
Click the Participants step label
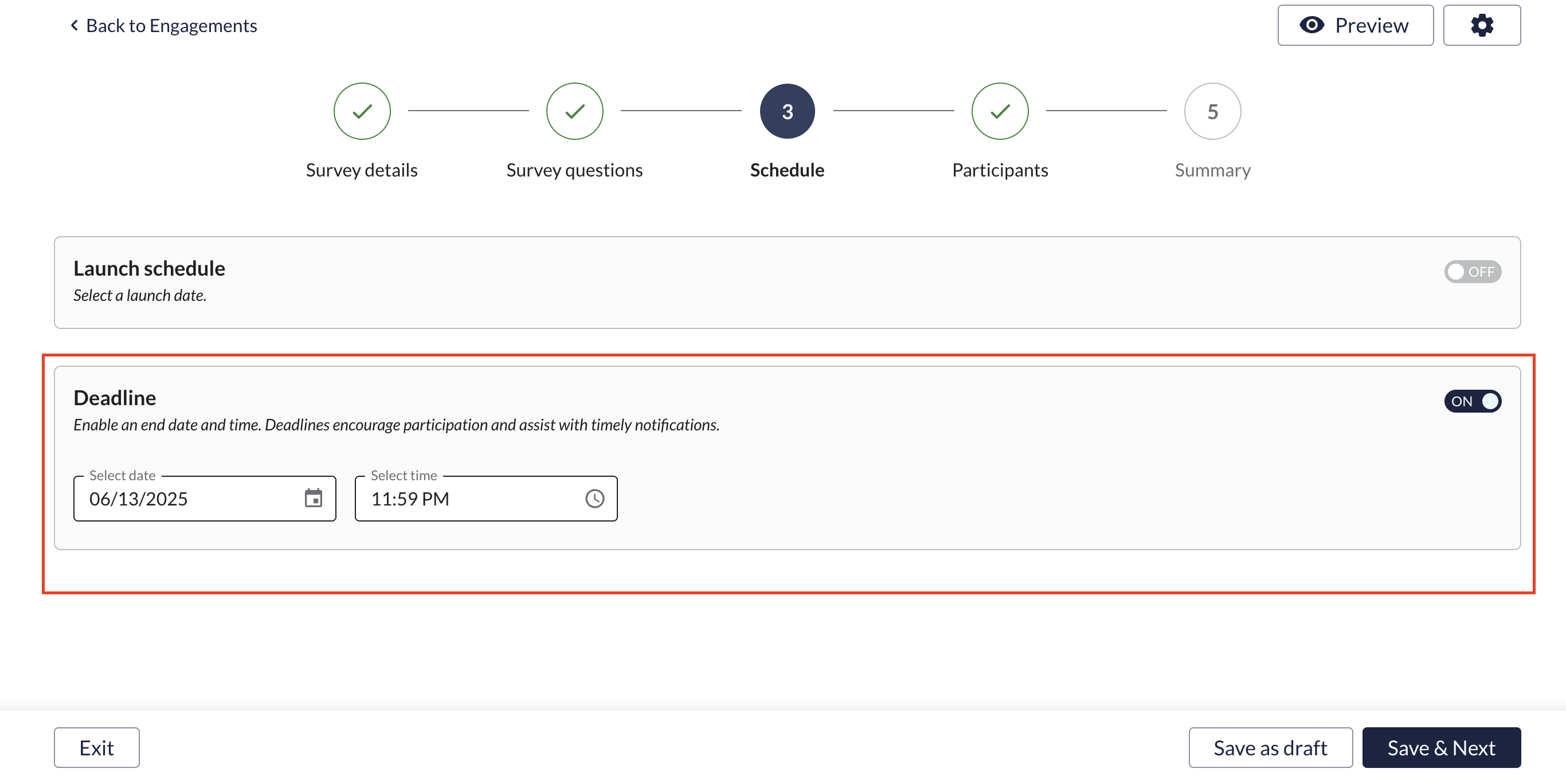pos(1000,170)
